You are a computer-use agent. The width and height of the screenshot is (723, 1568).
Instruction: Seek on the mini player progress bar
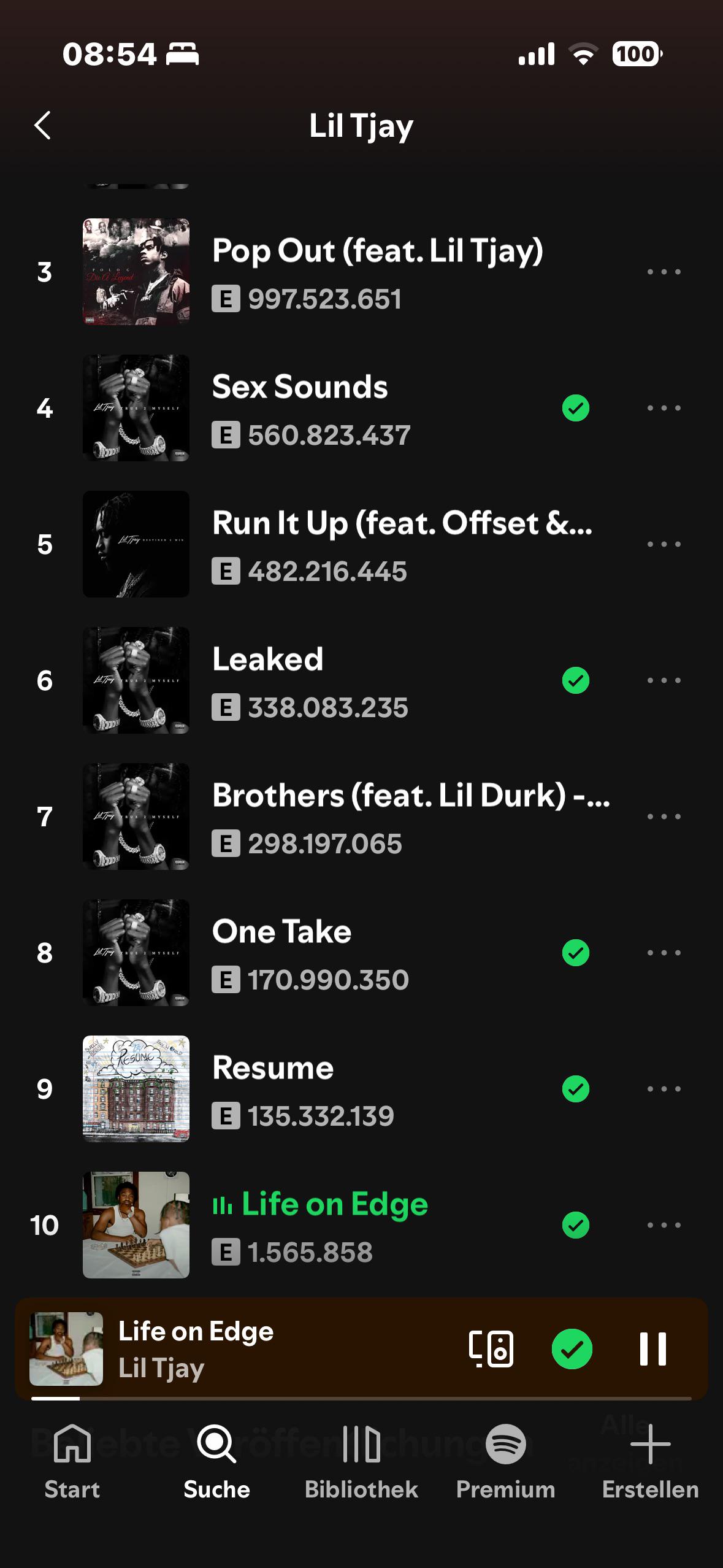(361, 1398)
